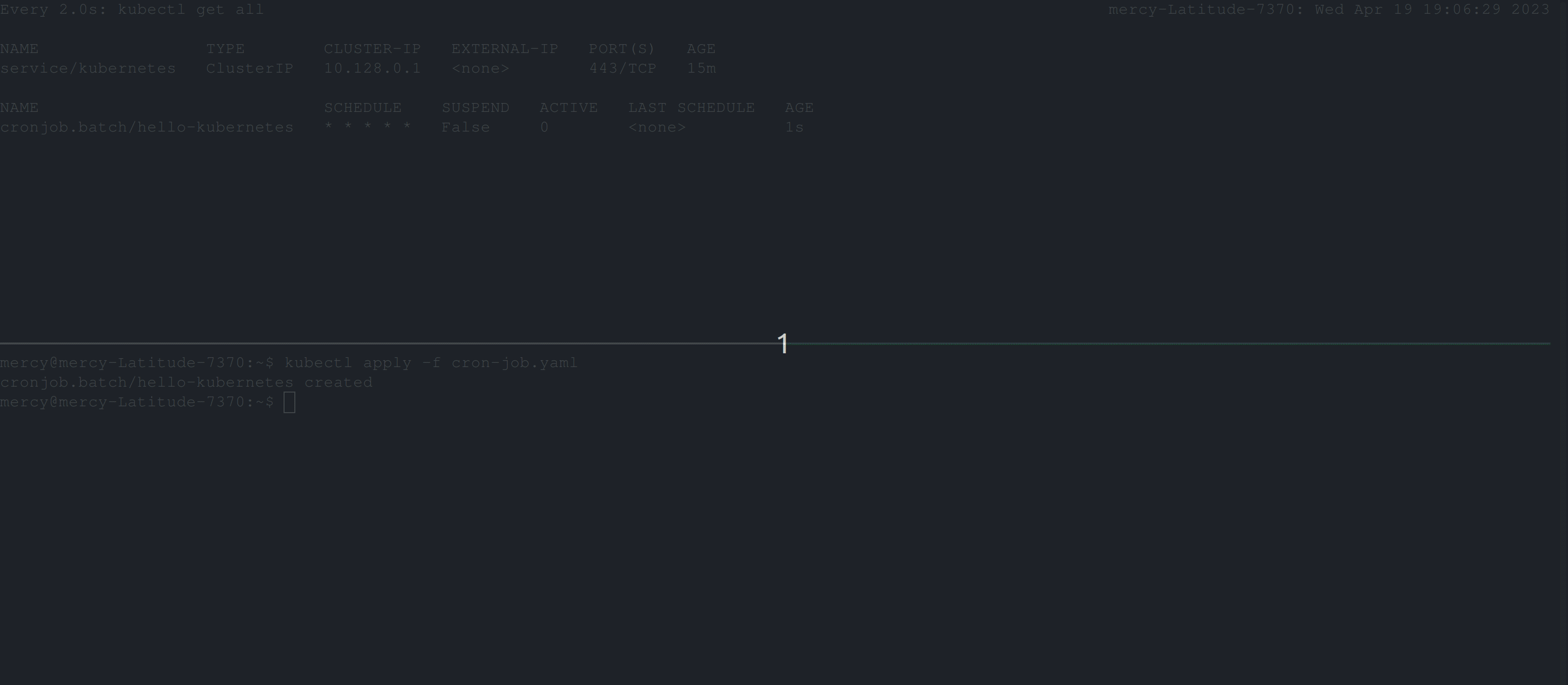Click the 'LAST SCHEDULE' column header

[x=691, y=108]
